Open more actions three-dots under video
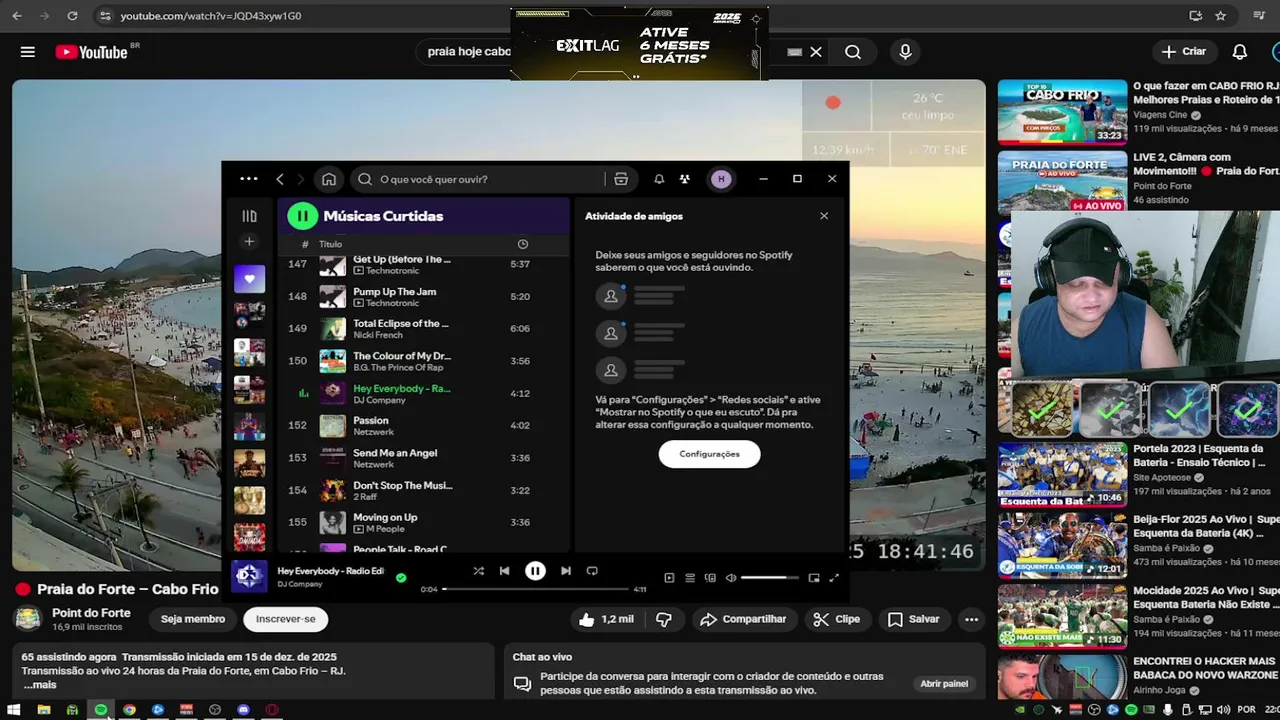This screenshot has height=720, width=1280. tap(971, 619)
